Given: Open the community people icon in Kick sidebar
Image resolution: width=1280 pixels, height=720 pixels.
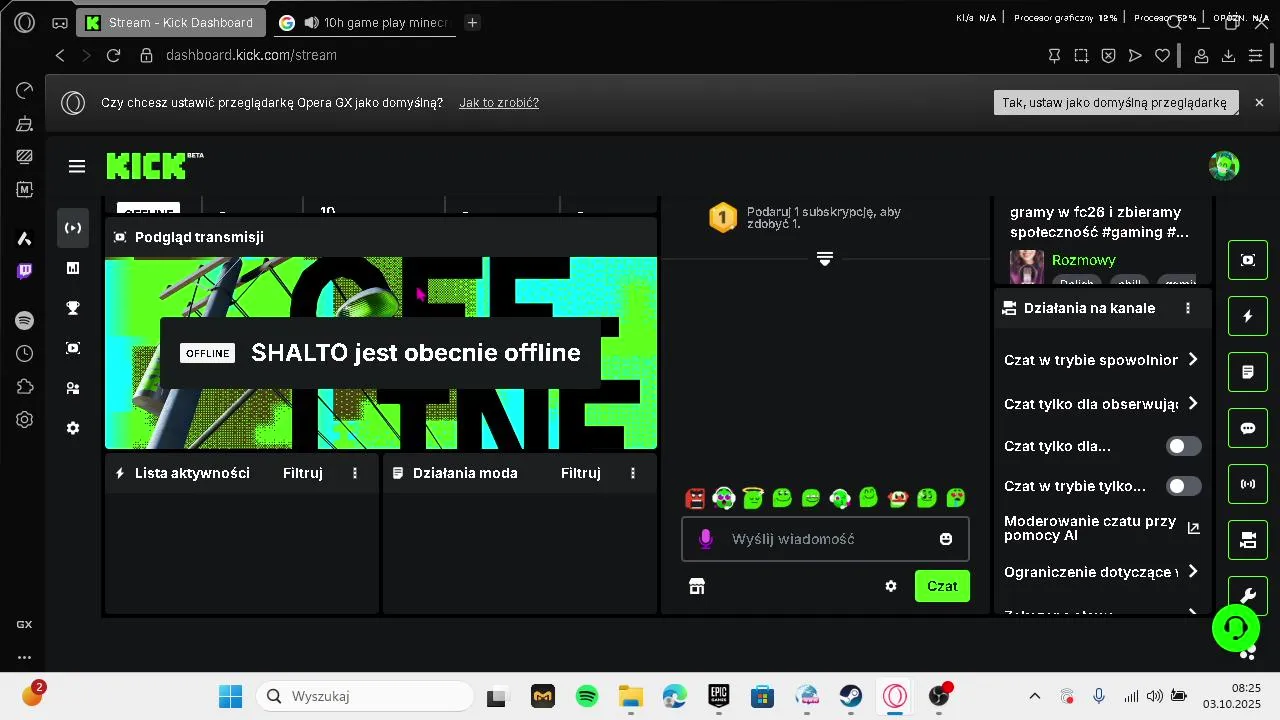Looking at the screenshot, I should 73,388.
